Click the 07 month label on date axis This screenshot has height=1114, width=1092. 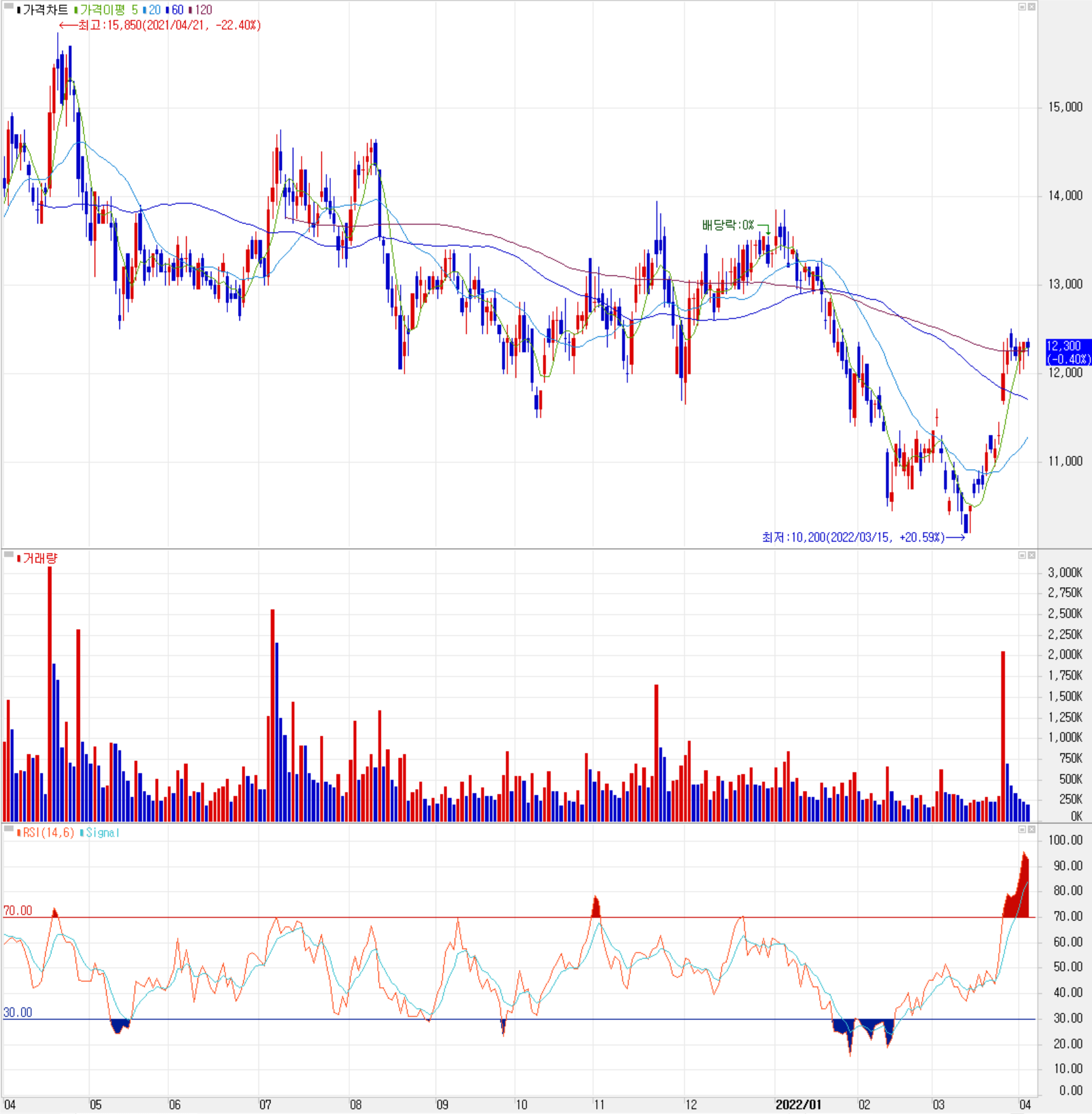(265, 1105)
